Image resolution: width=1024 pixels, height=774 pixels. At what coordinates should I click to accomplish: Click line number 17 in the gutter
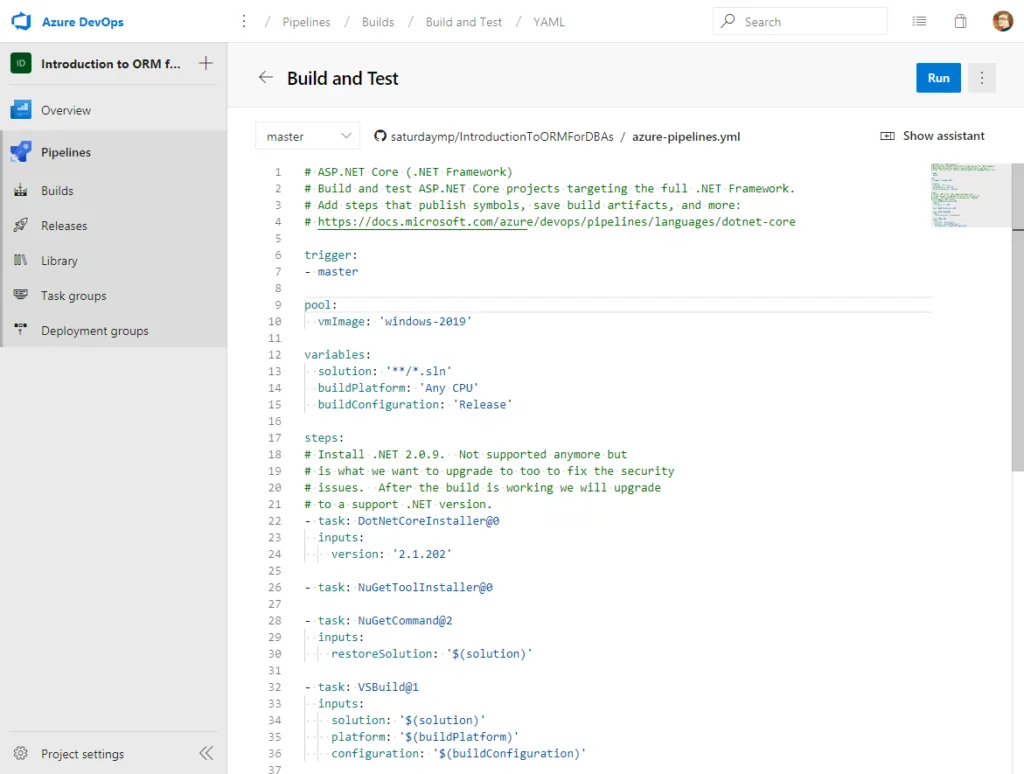[x=275, y=438]
